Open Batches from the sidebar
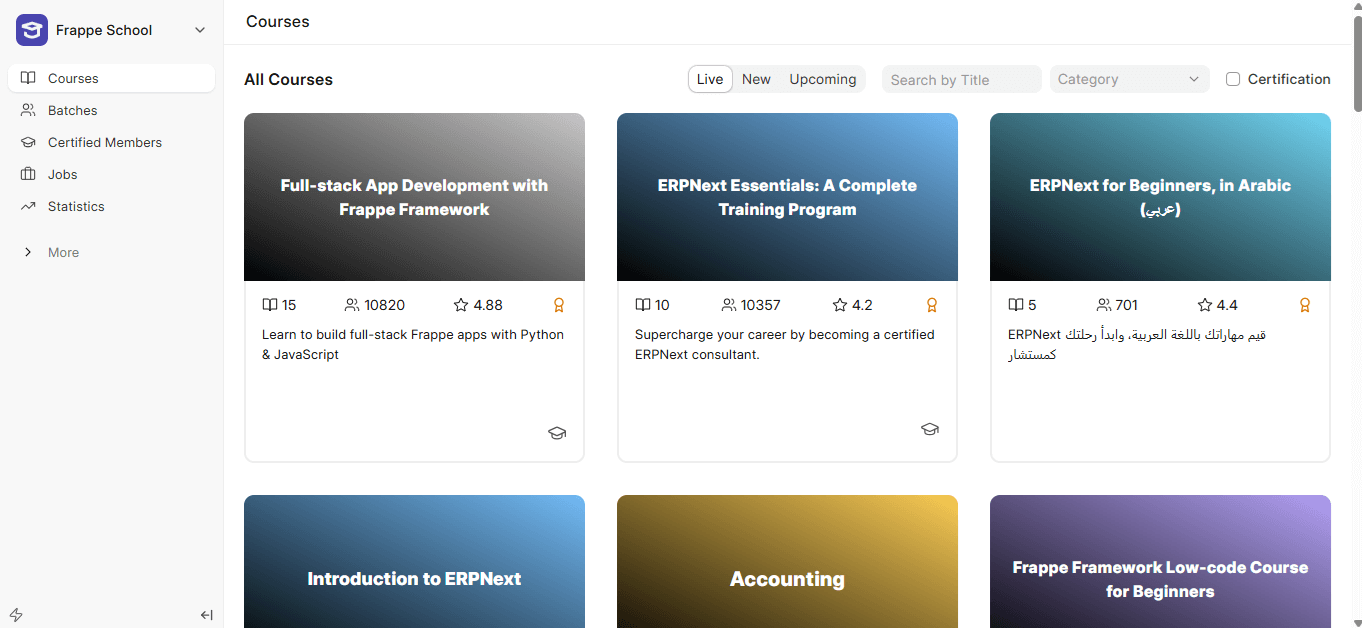Screen dimensions: 1362x628 (72, 110)
